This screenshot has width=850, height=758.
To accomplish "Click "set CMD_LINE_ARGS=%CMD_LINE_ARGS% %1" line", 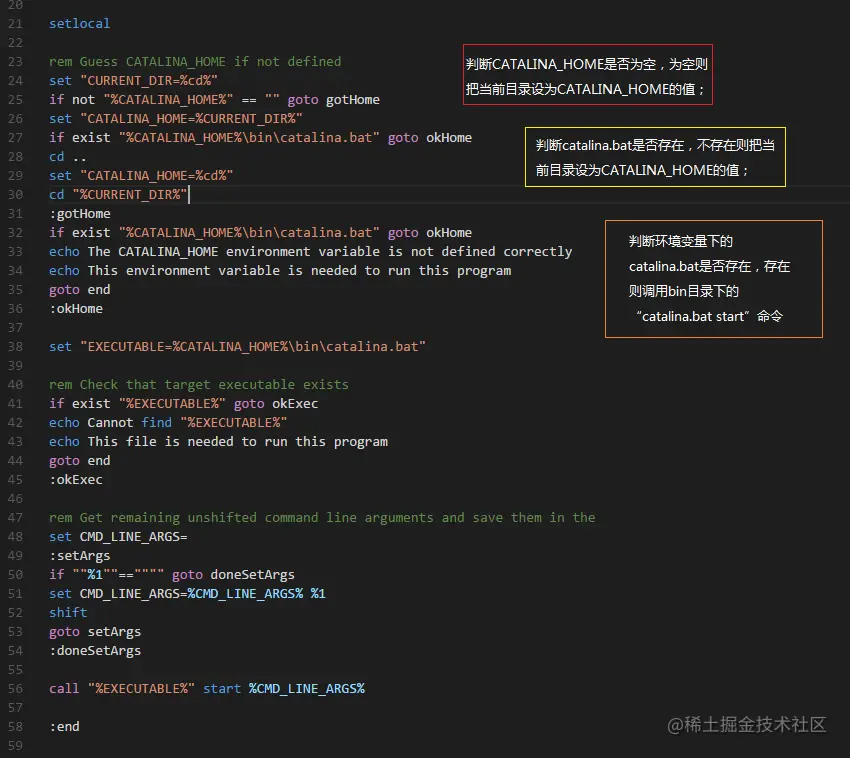I will coord(187,593).
